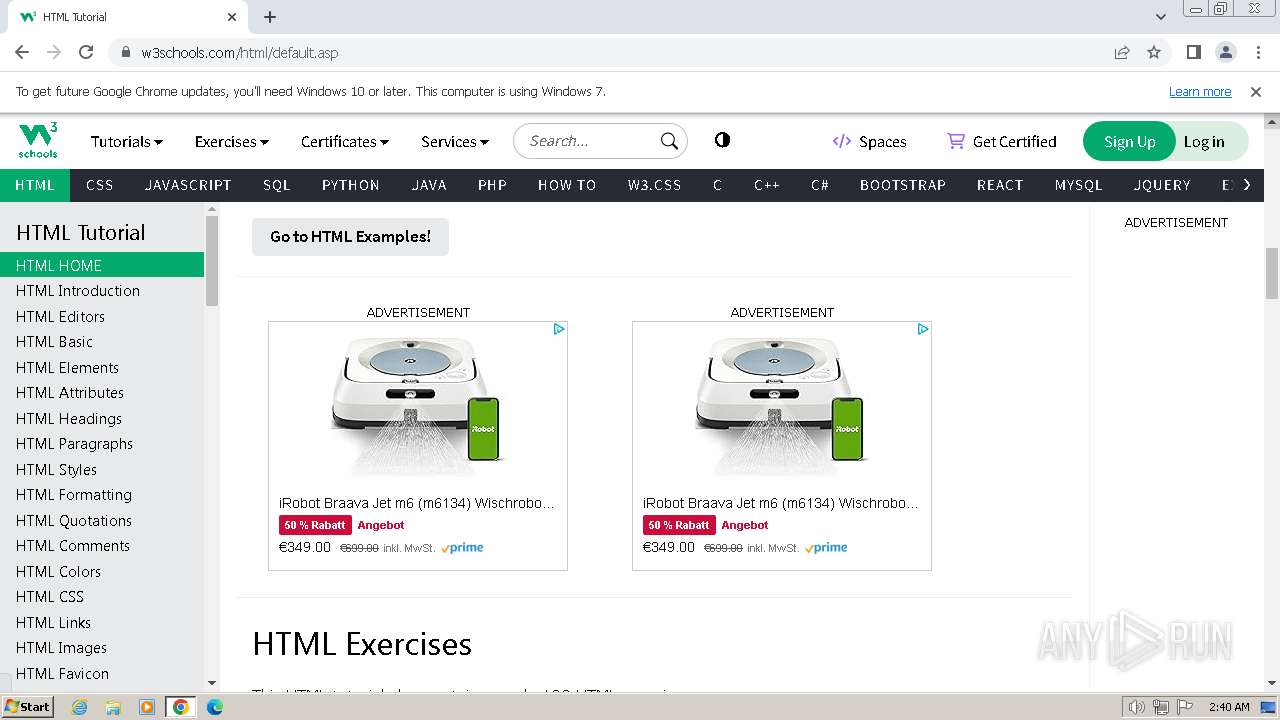
Task: Click the site lock icon in address bar
Action: (126, 53)
